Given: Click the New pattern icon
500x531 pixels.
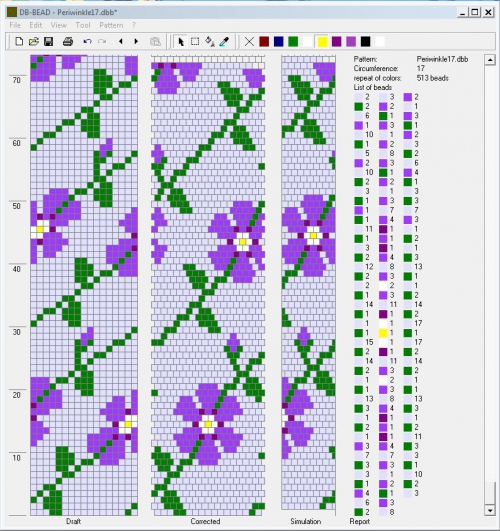Looking at the screenshot, I should coord(19,42).
